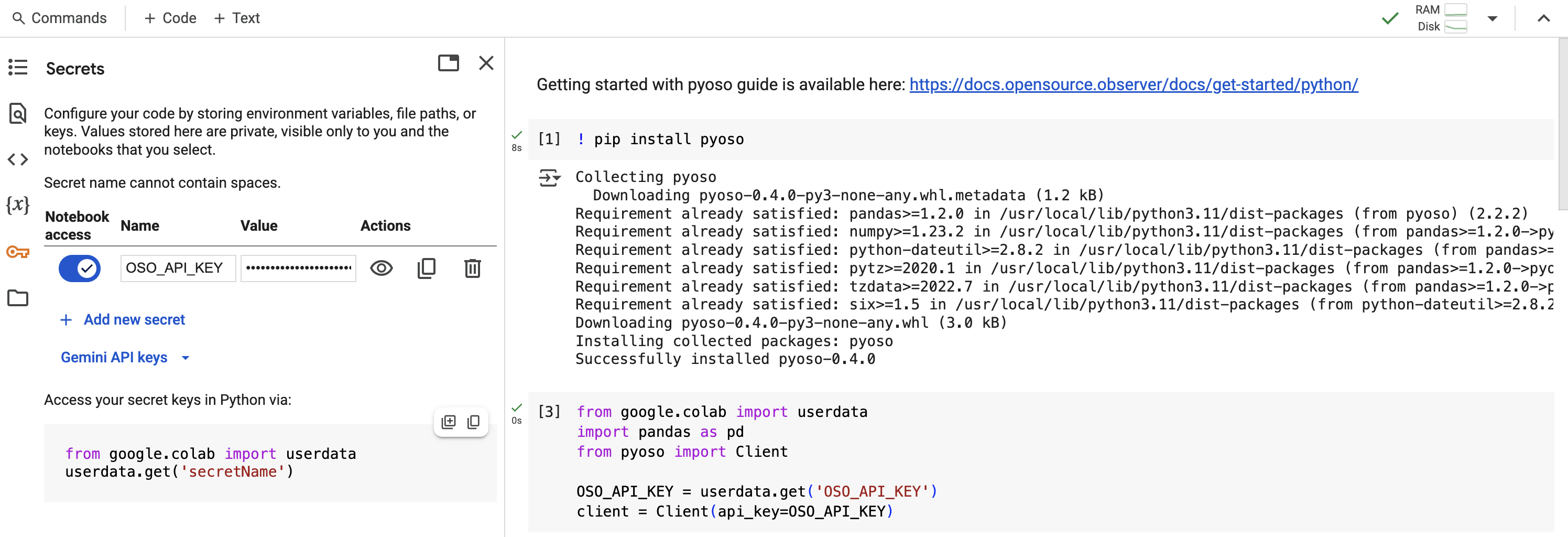Open the Variables inspector icon
Screen dimensions: 1568x537
18,205
